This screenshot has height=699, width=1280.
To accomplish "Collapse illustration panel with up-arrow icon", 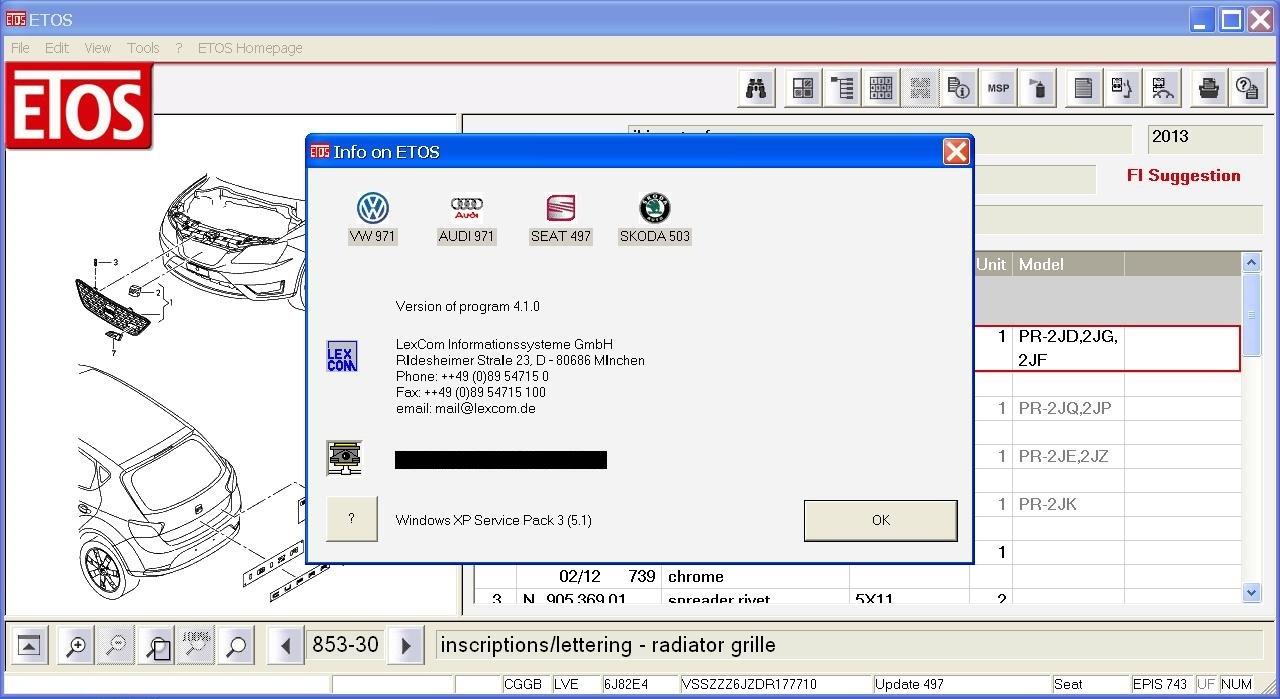I will (x=29, y=646).
